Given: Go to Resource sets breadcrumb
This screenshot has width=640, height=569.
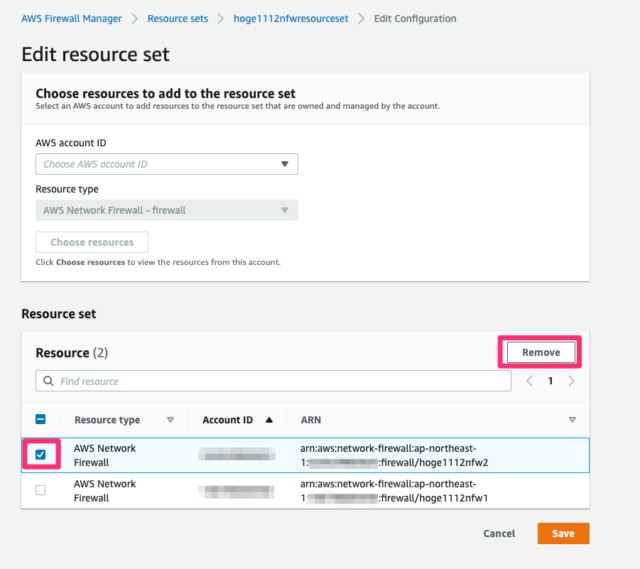Looking at the screenshot, I should [x=178, y=19].
